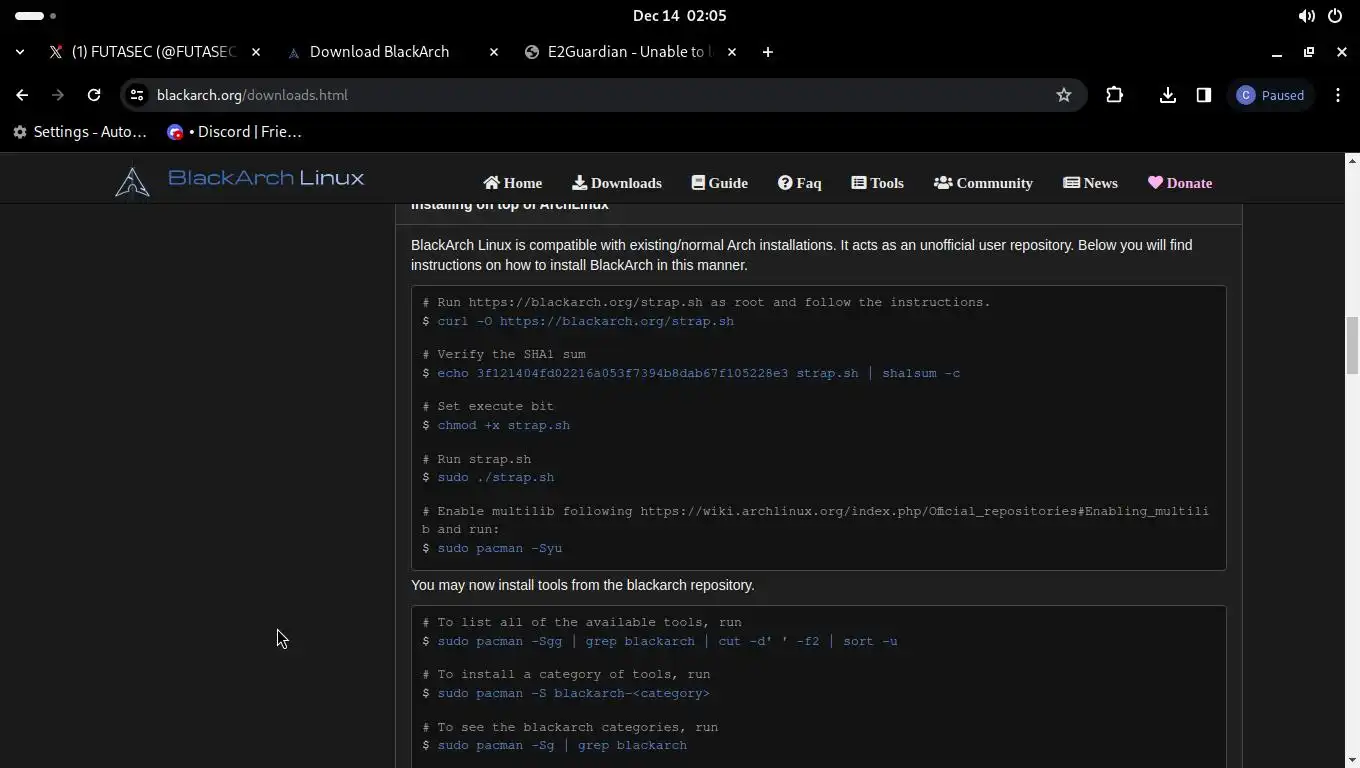Open the power menu icon
The height and width of the screenshot is (768, 1360).
[x=1335, y=16]
